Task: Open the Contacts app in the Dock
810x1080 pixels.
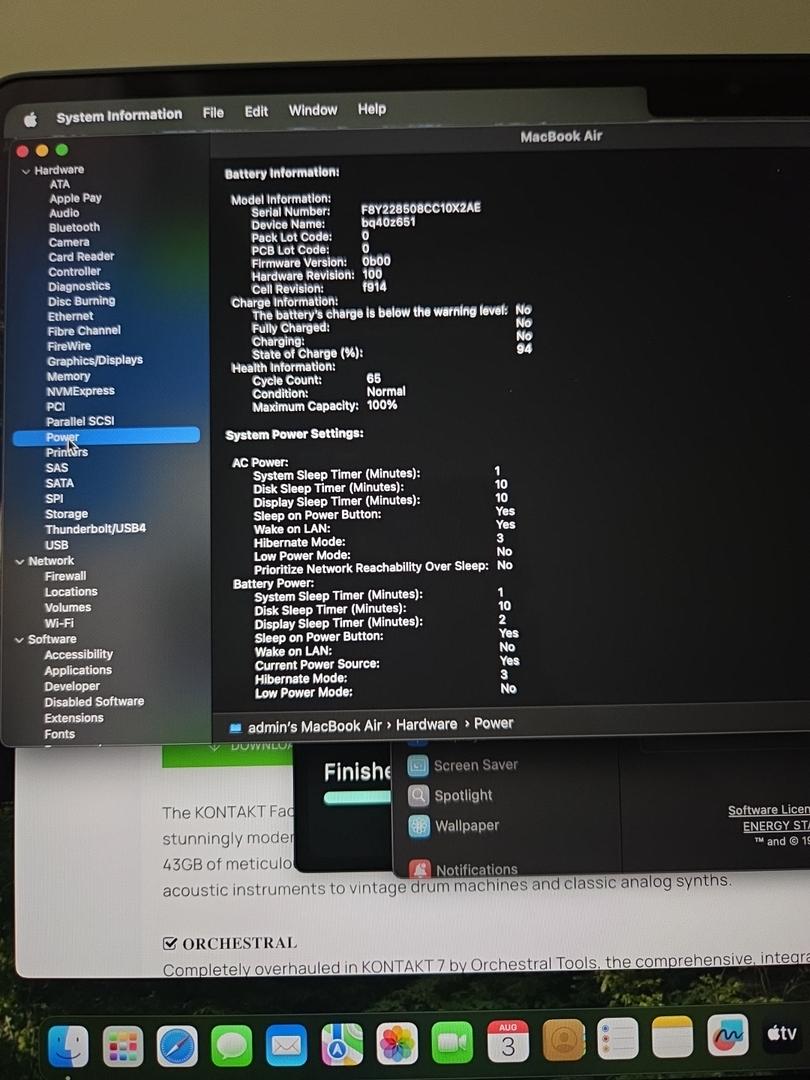Action: point(563,1039)
